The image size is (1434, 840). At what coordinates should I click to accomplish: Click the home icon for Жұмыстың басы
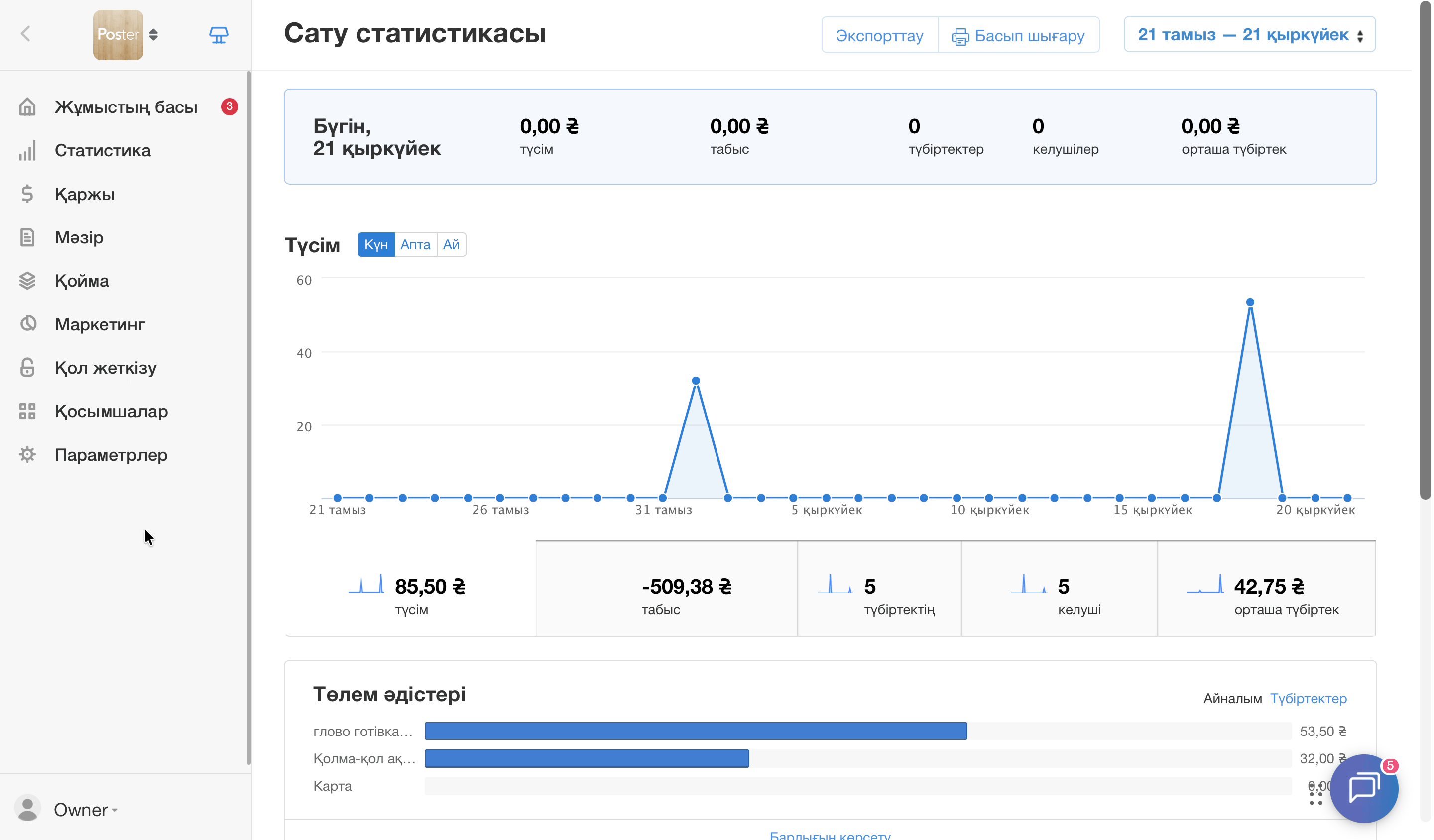coord(27,107)
